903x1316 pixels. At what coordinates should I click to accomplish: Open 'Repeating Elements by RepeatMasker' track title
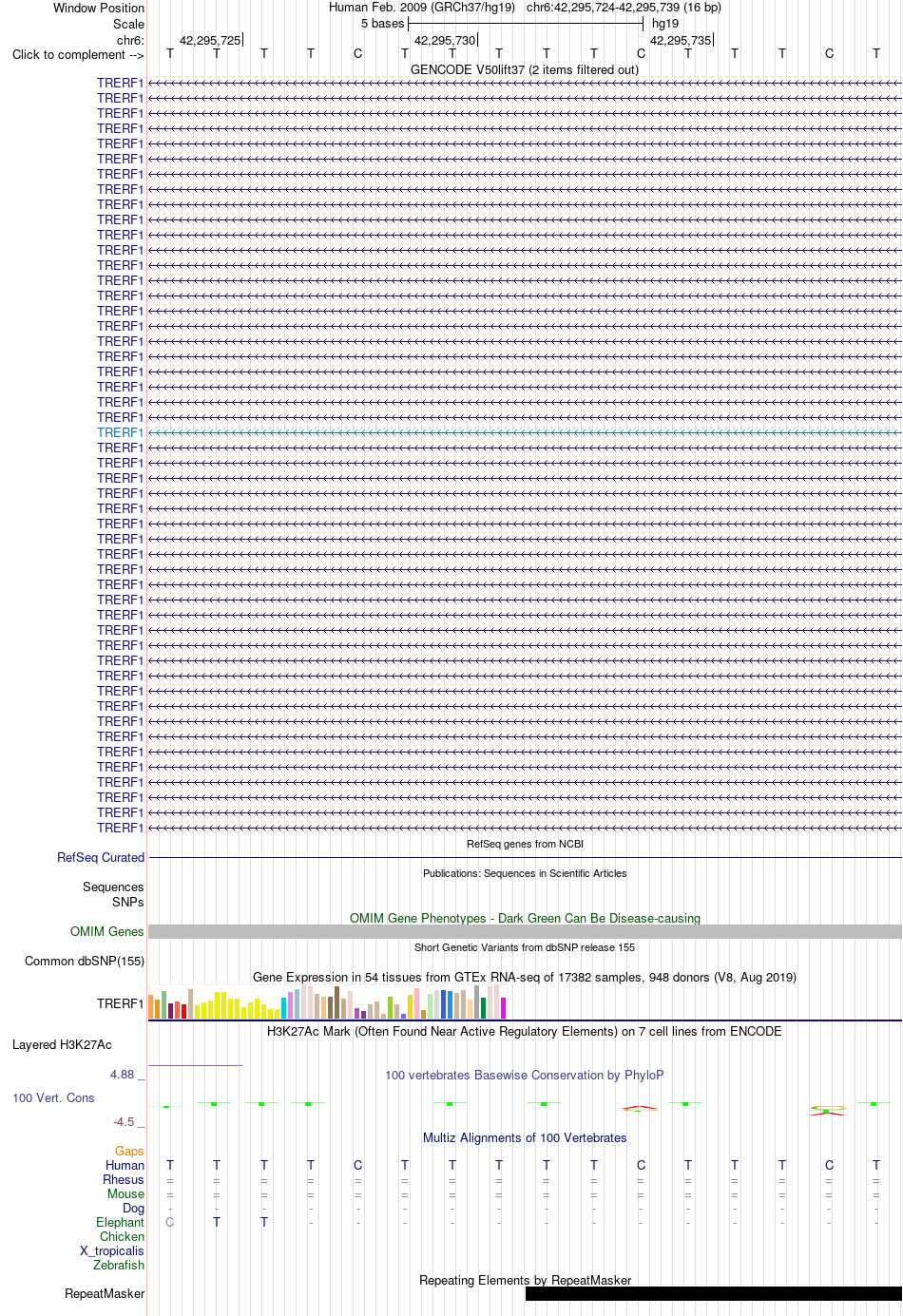[x=525, y=1280]
